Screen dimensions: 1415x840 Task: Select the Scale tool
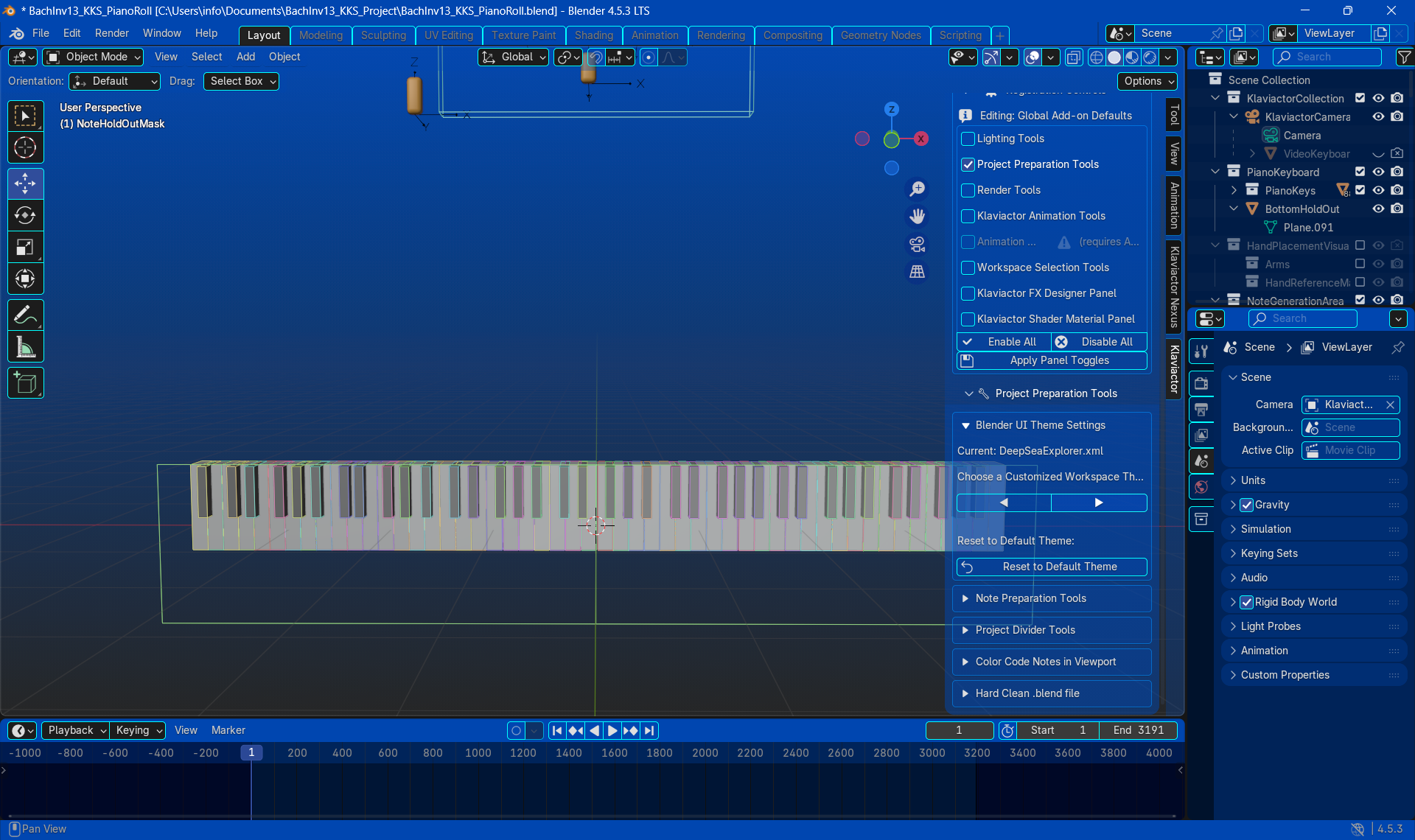25,247
